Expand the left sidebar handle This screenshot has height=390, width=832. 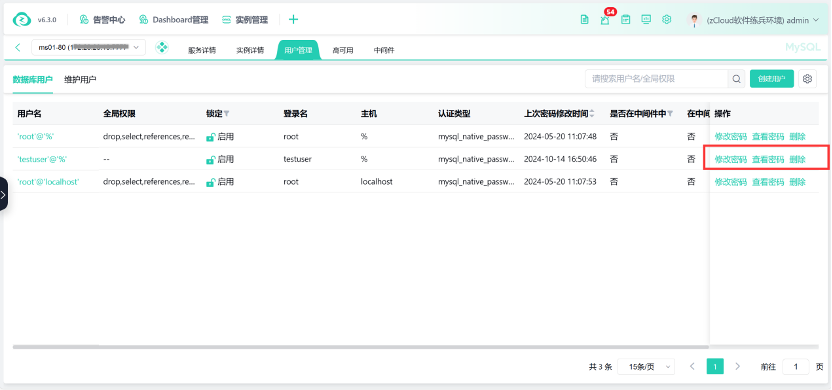(x=3, y=194)
